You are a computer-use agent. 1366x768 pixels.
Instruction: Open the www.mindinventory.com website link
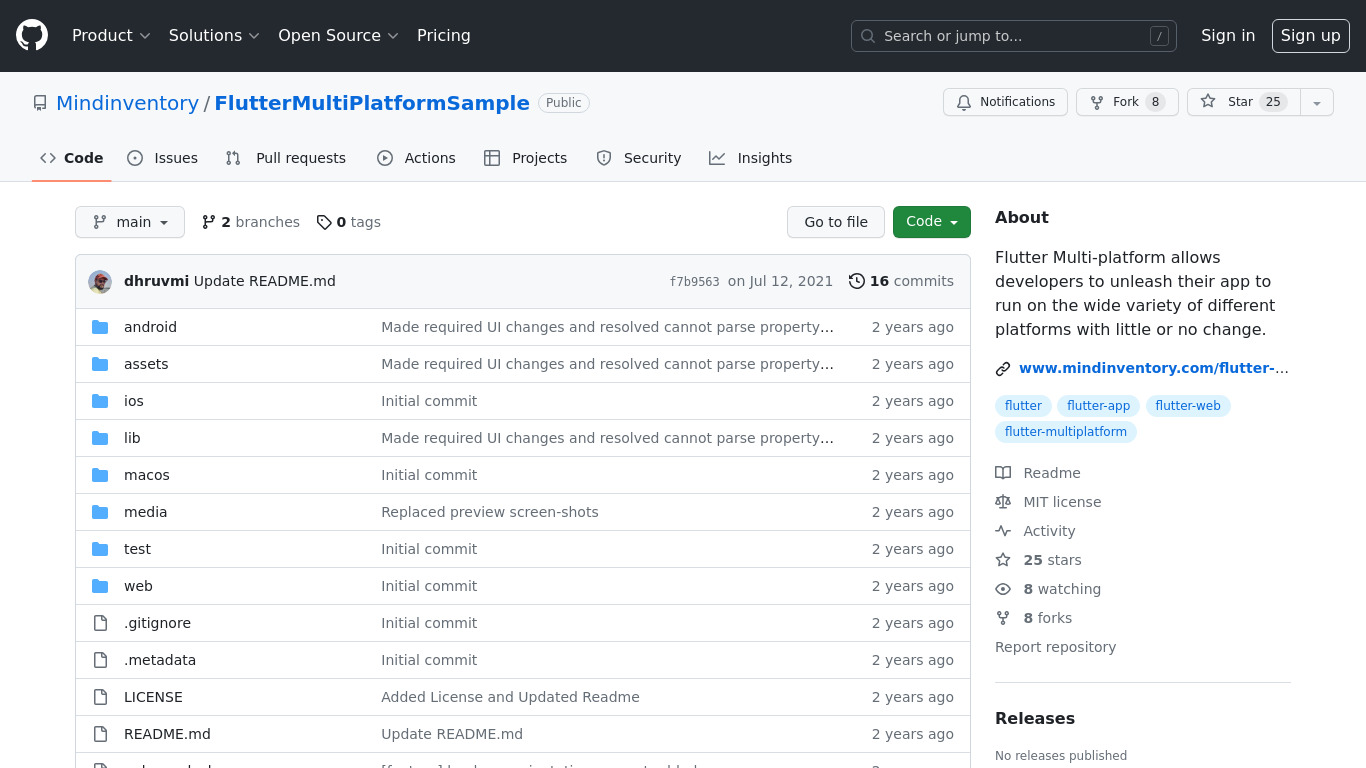1154,368
